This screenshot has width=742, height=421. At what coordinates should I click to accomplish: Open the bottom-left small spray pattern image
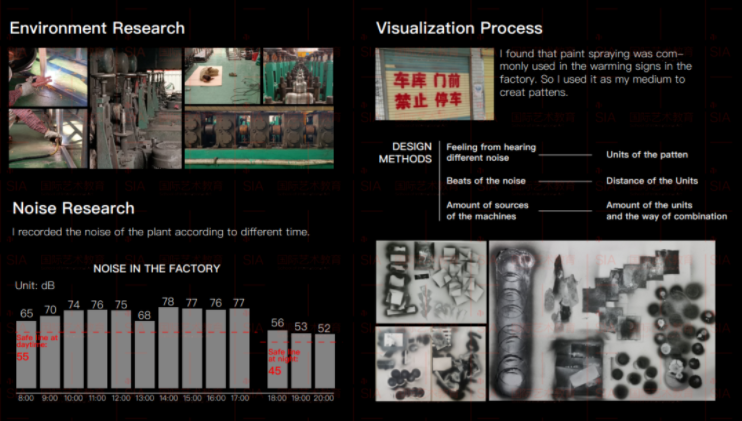pyautogui.click(x=430, y=363)
